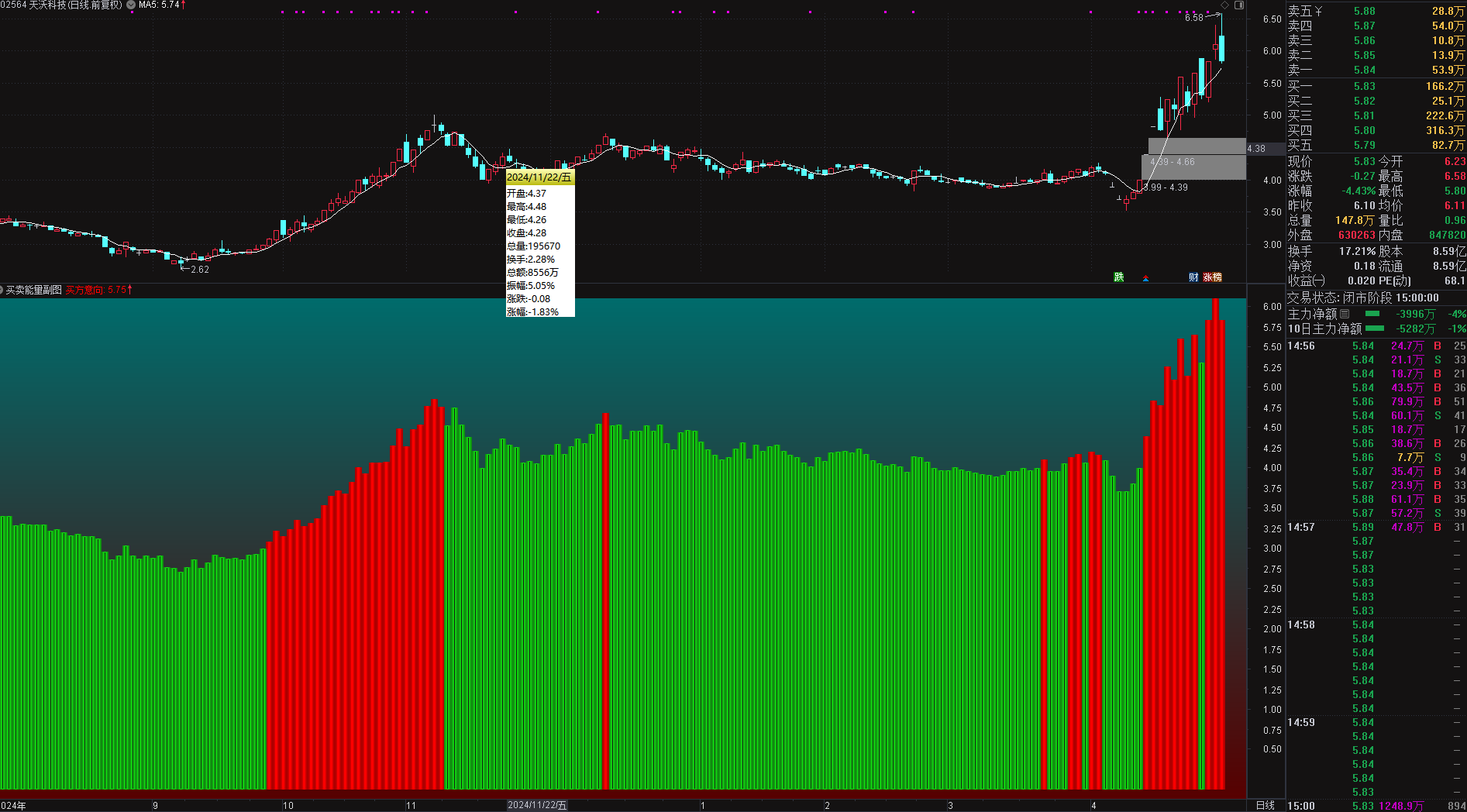Click the 买四 volume 316.3万
The image size is (1467, 812).
(1445, 130)
